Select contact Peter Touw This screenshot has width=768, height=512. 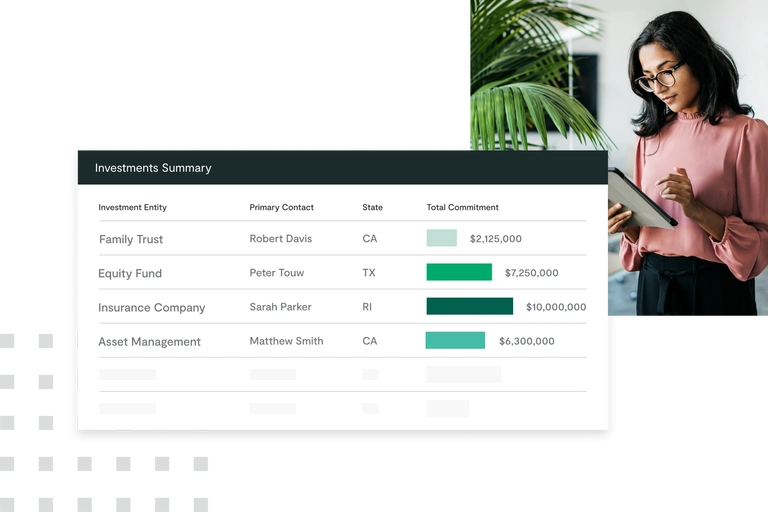276,273
